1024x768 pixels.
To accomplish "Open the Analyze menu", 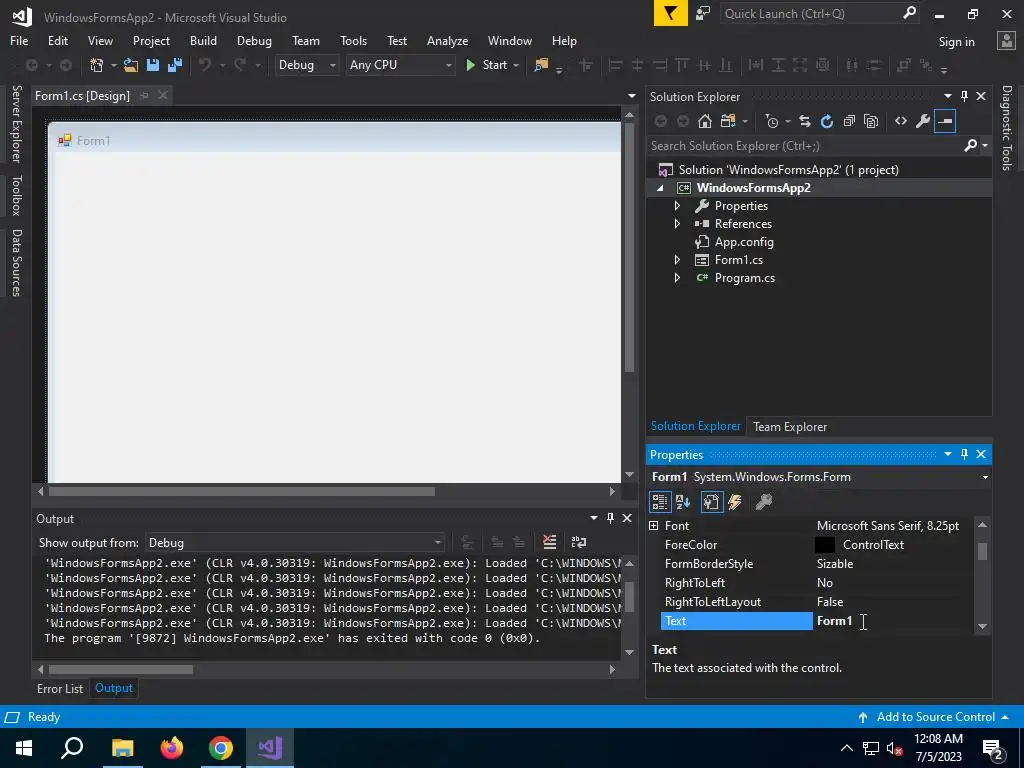I will [x=447, y=40].
